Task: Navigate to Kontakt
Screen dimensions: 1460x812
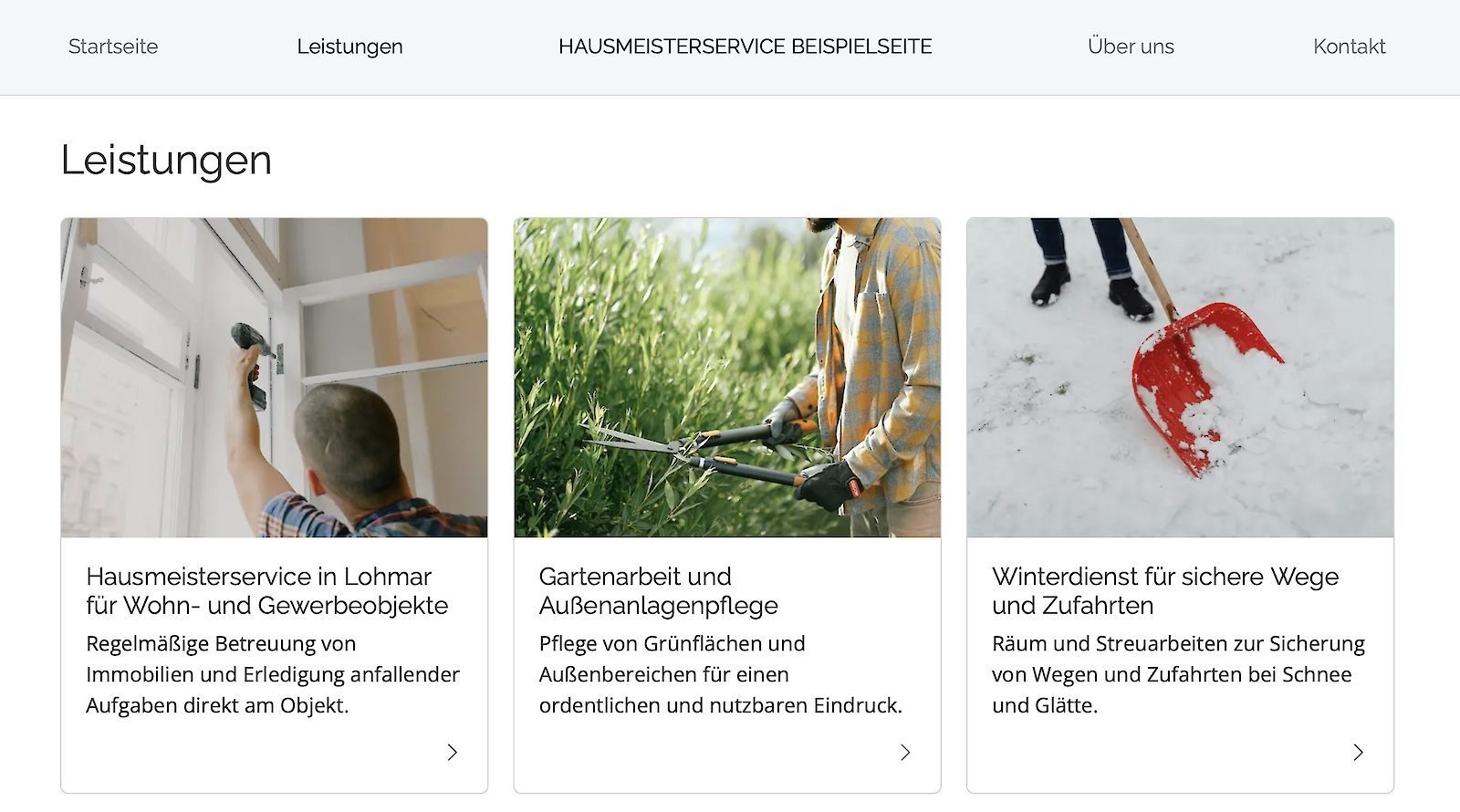Action: pyautogui.click(x=1349, y=47)
